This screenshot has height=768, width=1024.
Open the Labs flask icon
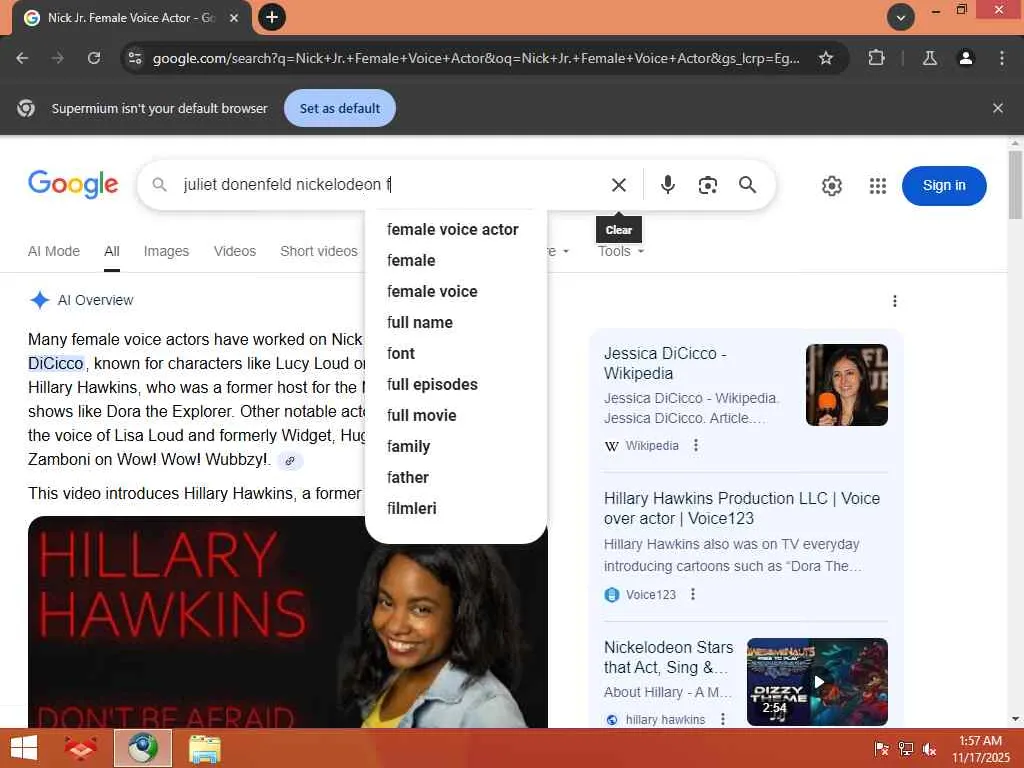[x=930, y=58]
